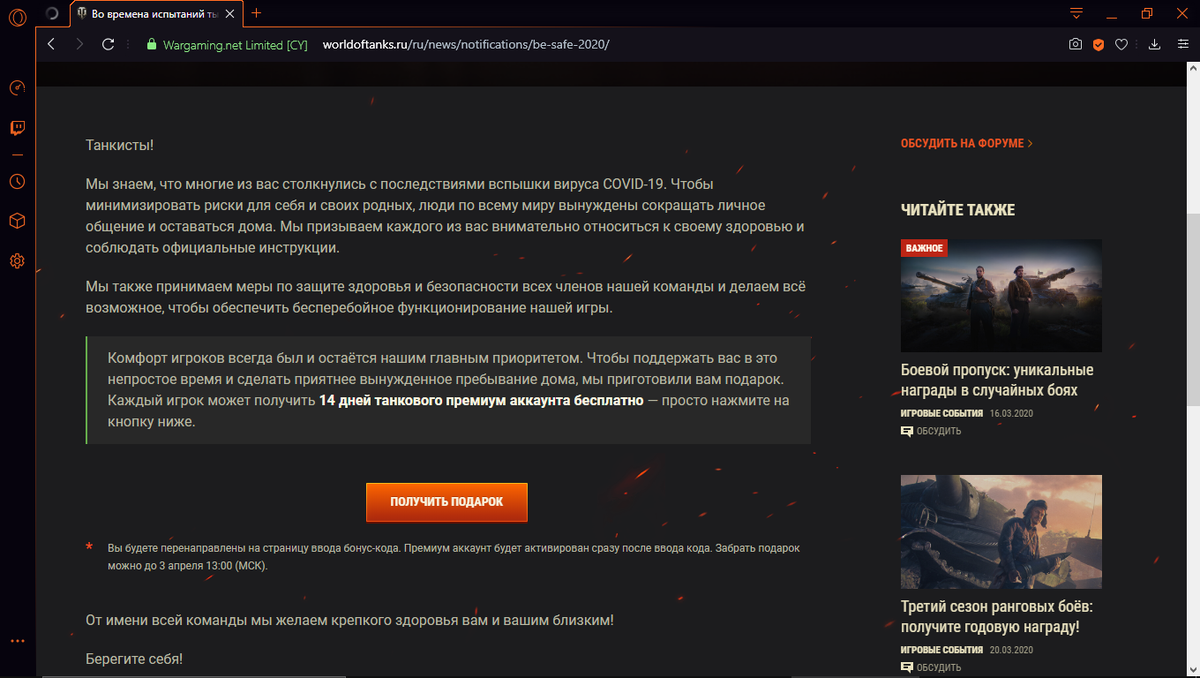Open tabs menu dropdown in title bar
Screen dimensions: 1200x678
tap(1076, 13)
